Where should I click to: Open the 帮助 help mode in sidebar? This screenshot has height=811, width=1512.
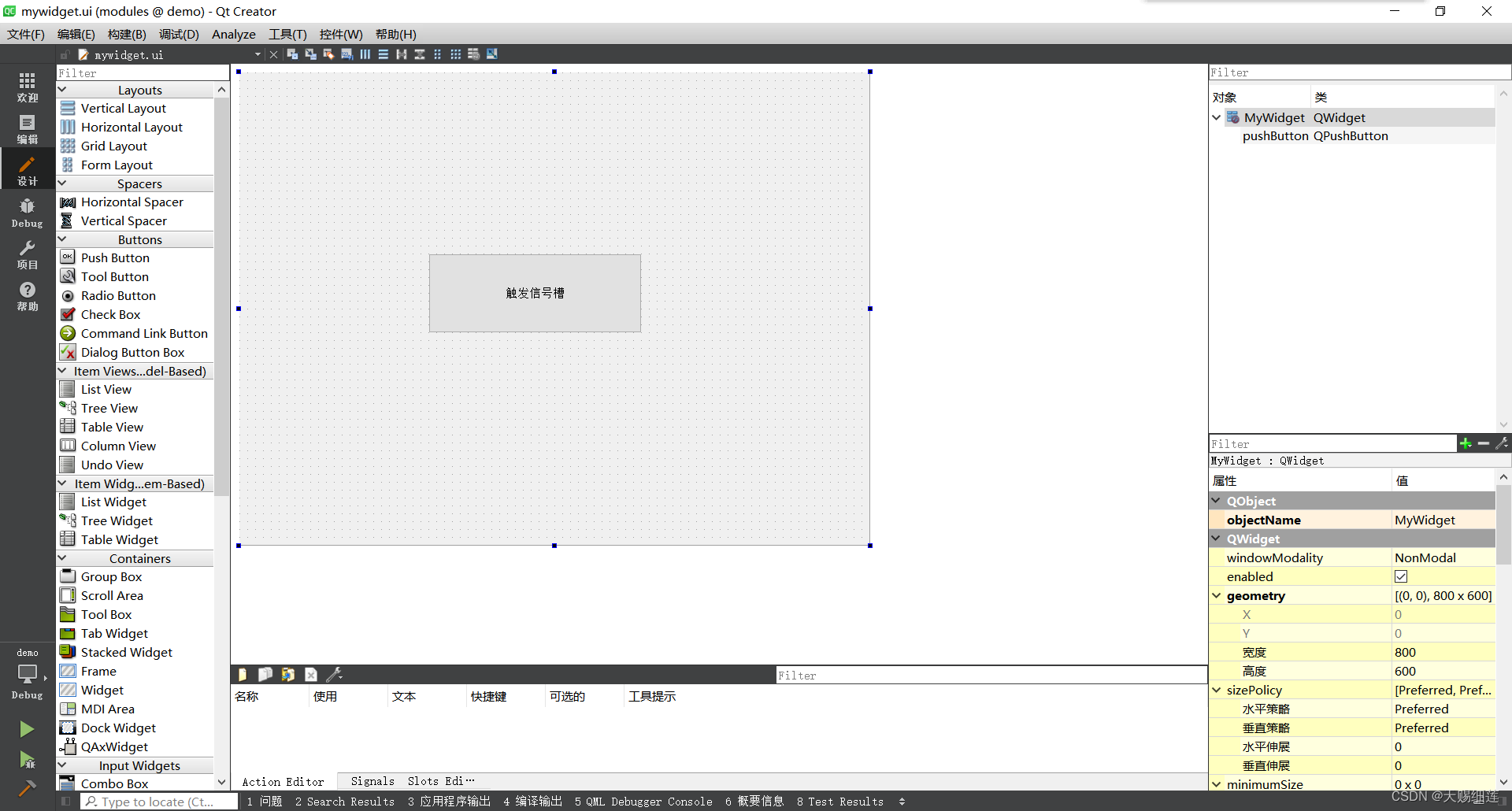pyautogui.click(x=28, y=295)
